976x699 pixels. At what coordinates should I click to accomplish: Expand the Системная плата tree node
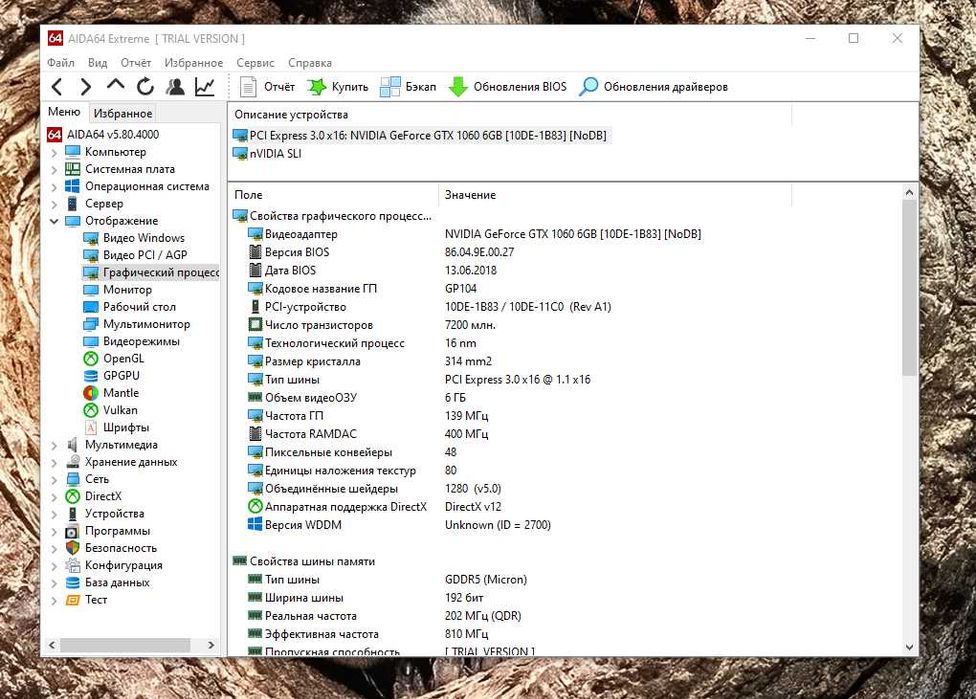click(54, 169)
